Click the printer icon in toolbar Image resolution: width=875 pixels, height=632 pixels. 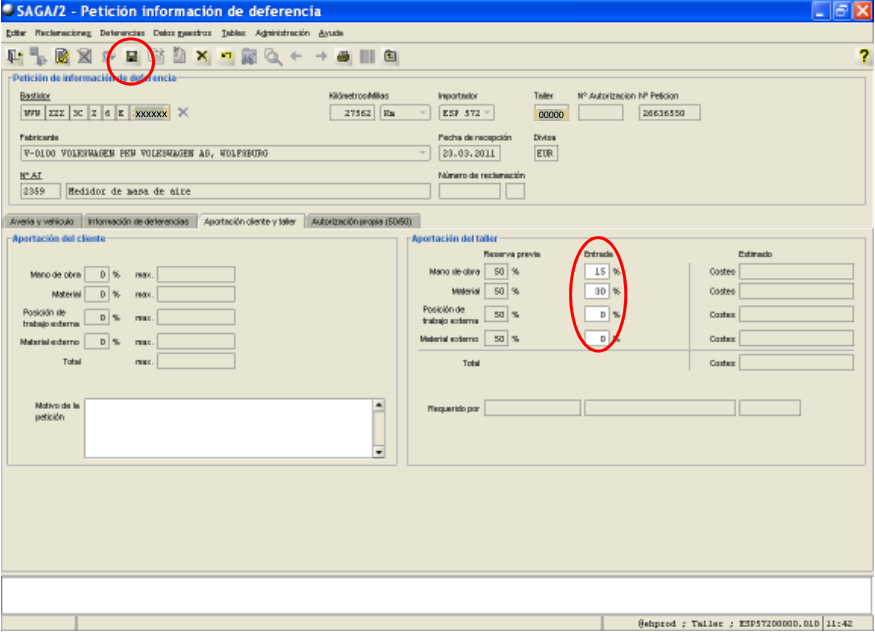344,56
